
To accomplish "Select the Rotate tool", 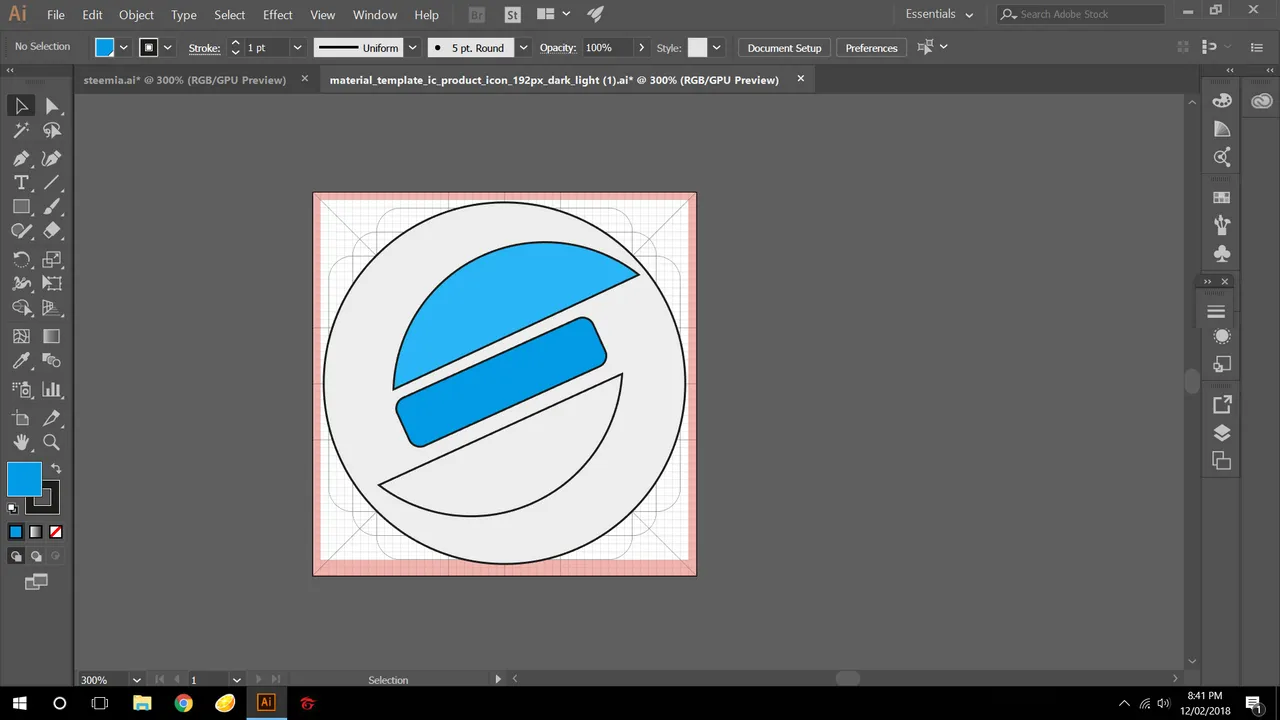I will click(21, 259).
